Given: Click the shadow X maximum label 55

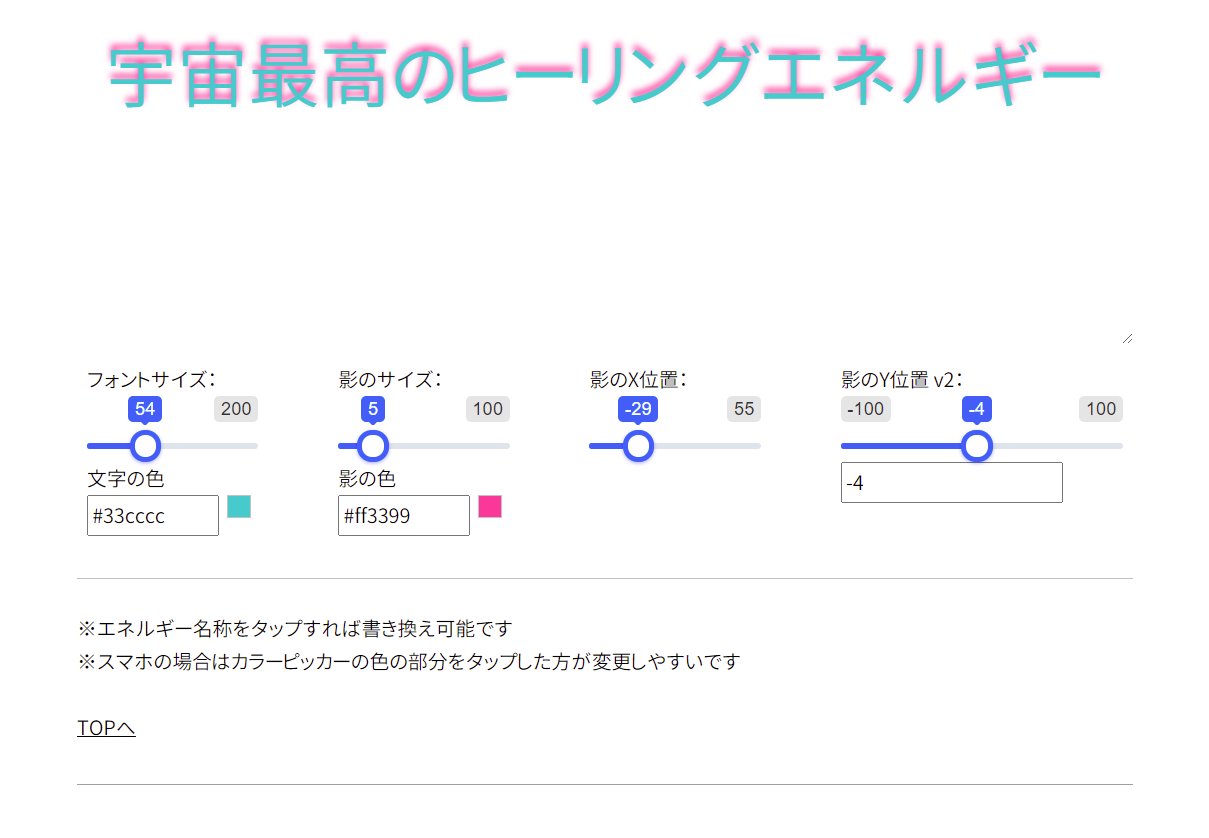Looking at the screenshot, I should pos(744,409).
